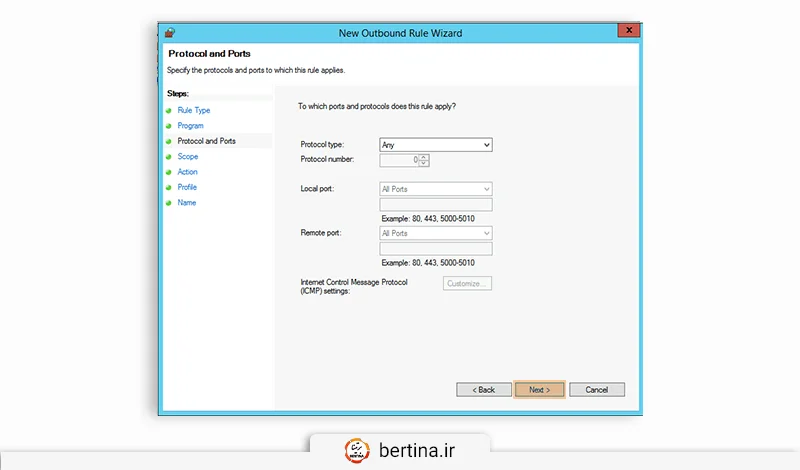Image resolution: width=800 pixels, height=470 pixels.
Task: Click the Local port text field
Action: coord(436,204)
